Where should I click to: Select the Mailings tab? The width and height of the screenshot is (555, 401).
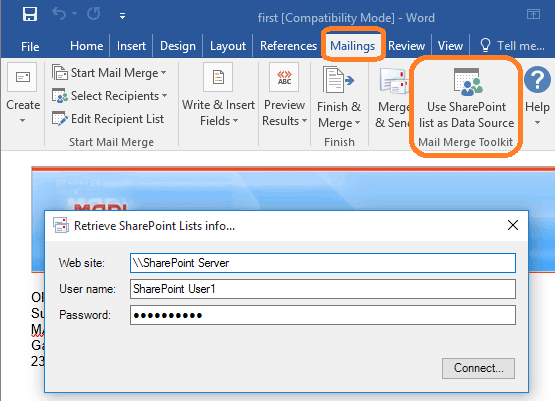point(353,46)
